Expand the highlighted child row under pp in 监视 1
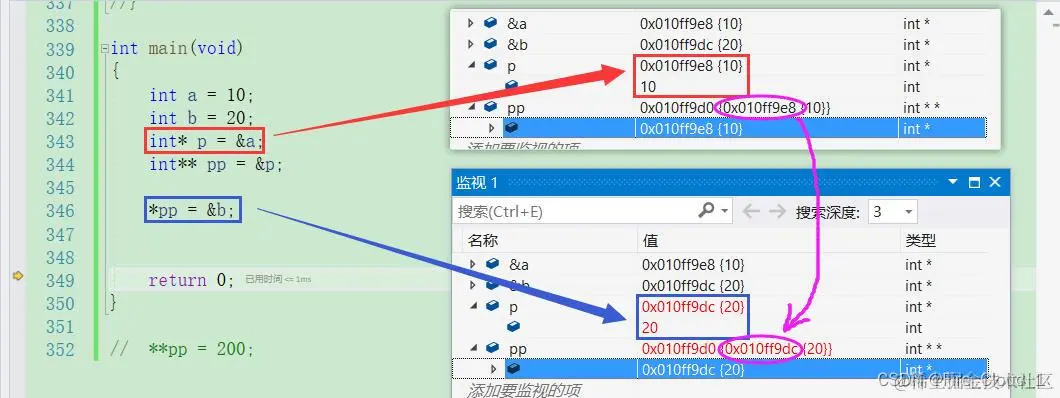The width and height of the screenshot is (1060, 398). [x=493, y=369]
